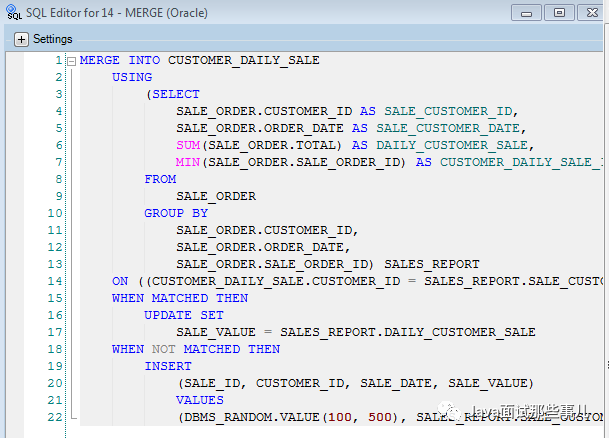Click DBMS_RANDOM.VALUE on line 22
The width and height of the screenshot is (609, 438).
tap(252, 417)
